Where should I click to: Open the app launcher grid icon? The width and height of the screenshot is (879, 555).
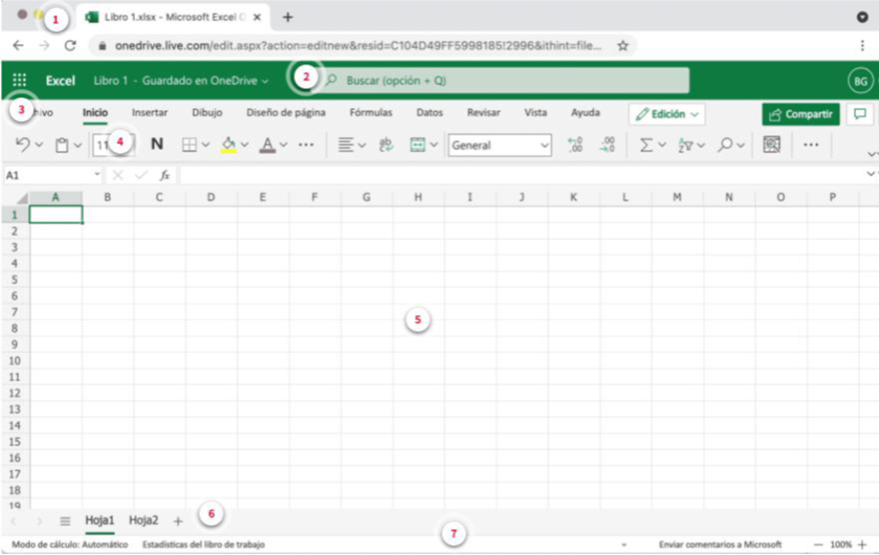point(20,81)
